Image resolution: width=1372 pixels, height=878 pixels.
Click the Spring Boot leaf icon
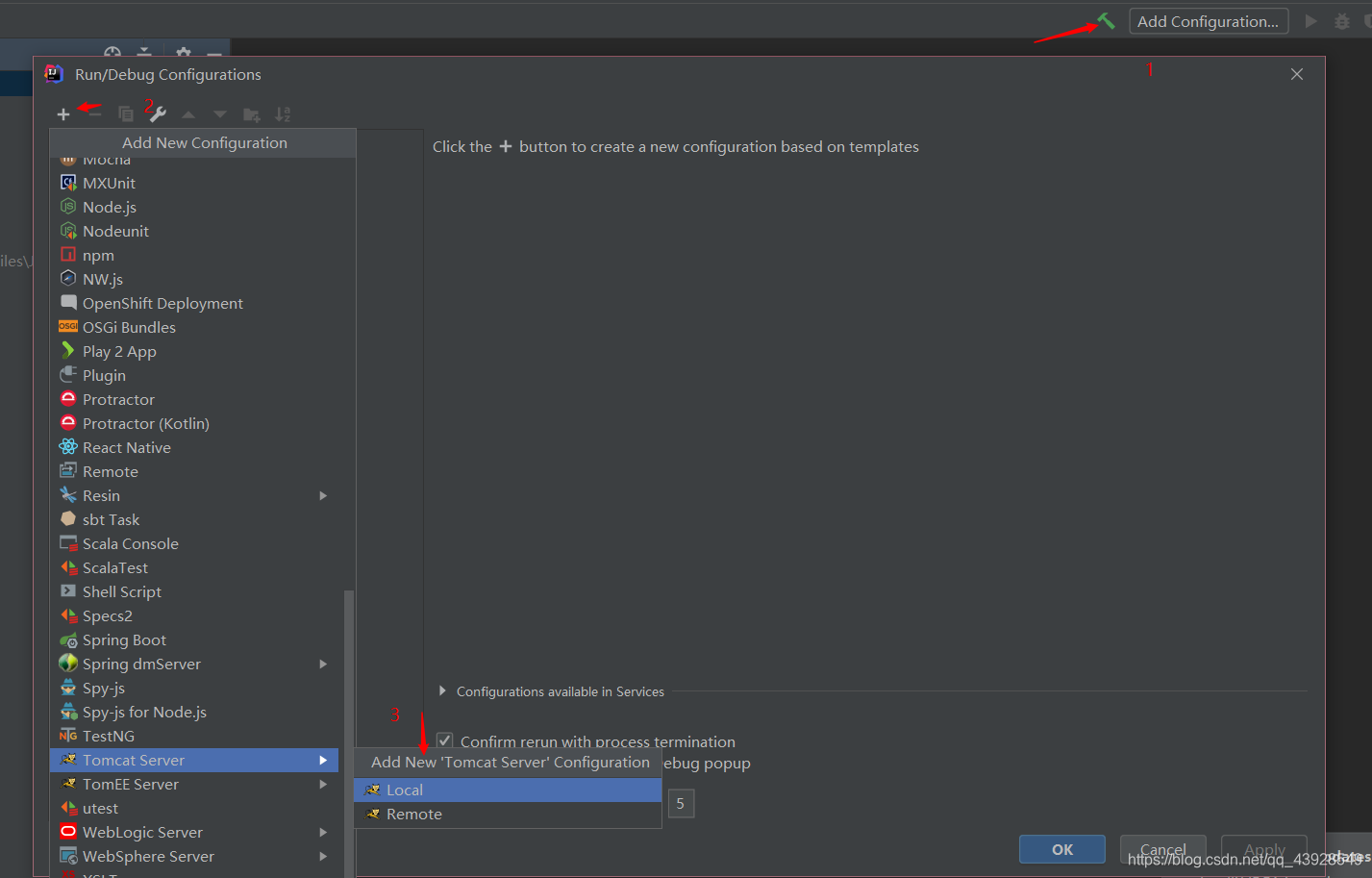68,640
